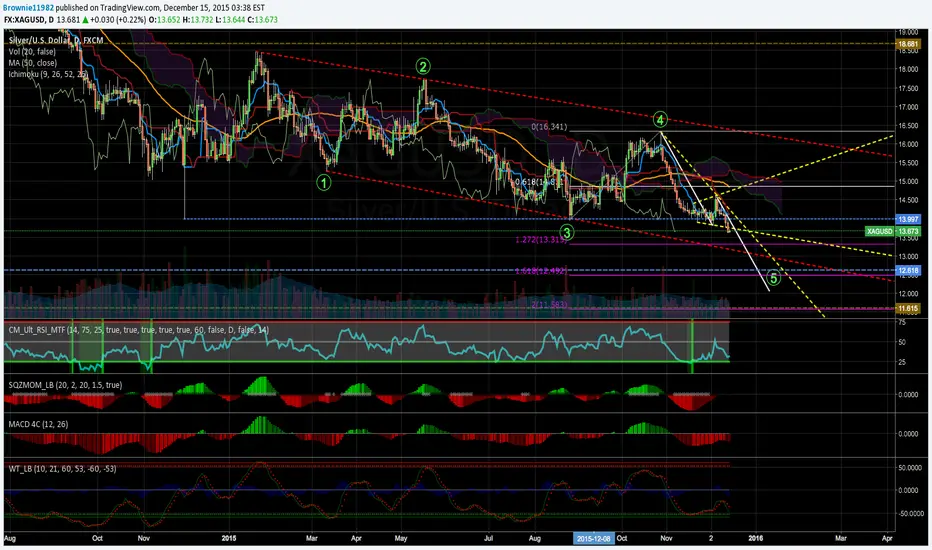The height and width of the screenshot is (550, 932).
Task: Select the WT_LB (10, 21, 60, 53, -60, -53) title
Action: click(x=62, y=469)
